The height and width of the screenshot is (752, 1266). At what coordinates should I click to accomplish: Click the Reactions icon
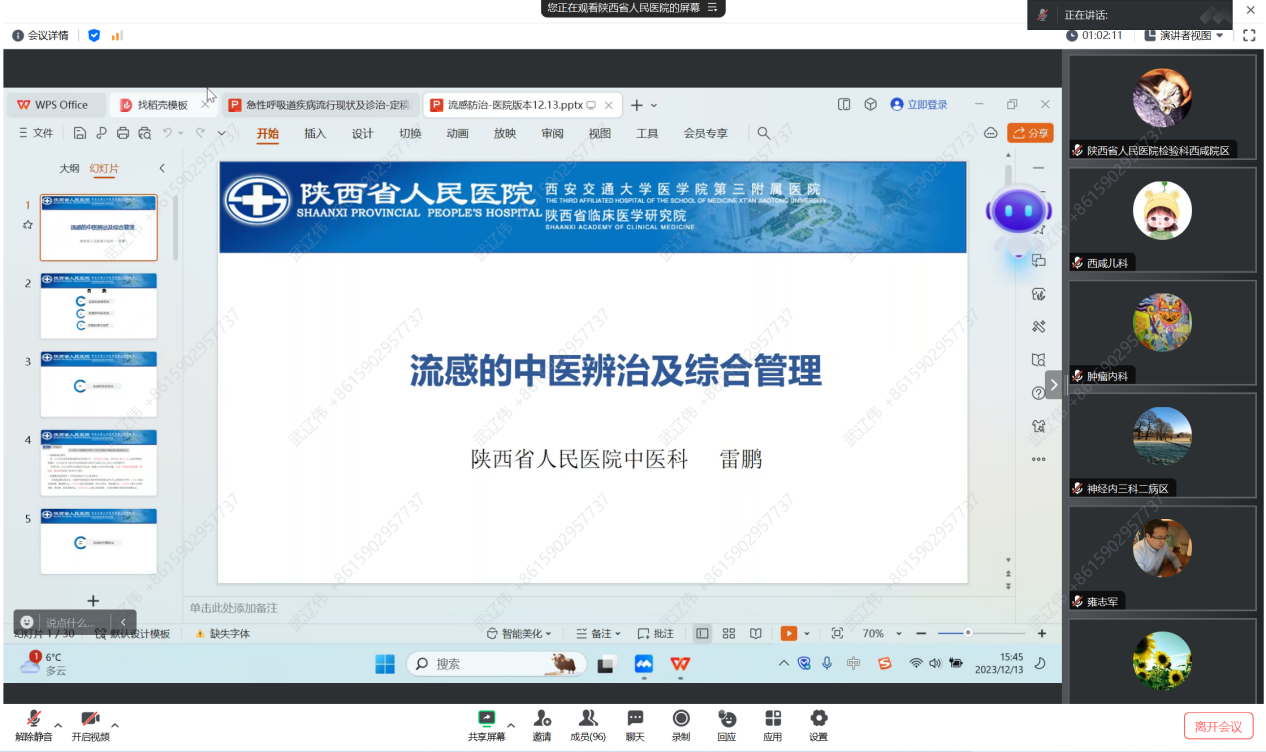pyautogui.click(x=727, y=720)
